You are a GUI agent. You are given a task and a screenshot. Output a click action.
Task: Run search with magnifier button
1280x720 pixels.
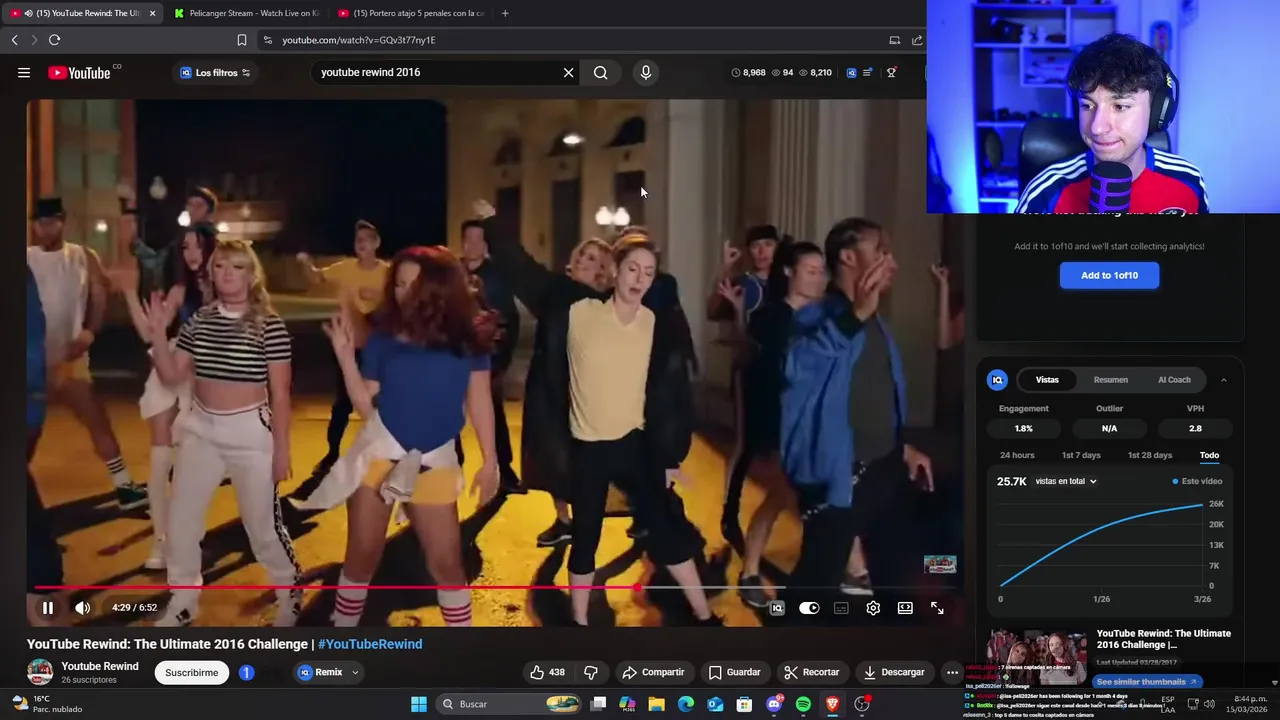coord(600,72)
